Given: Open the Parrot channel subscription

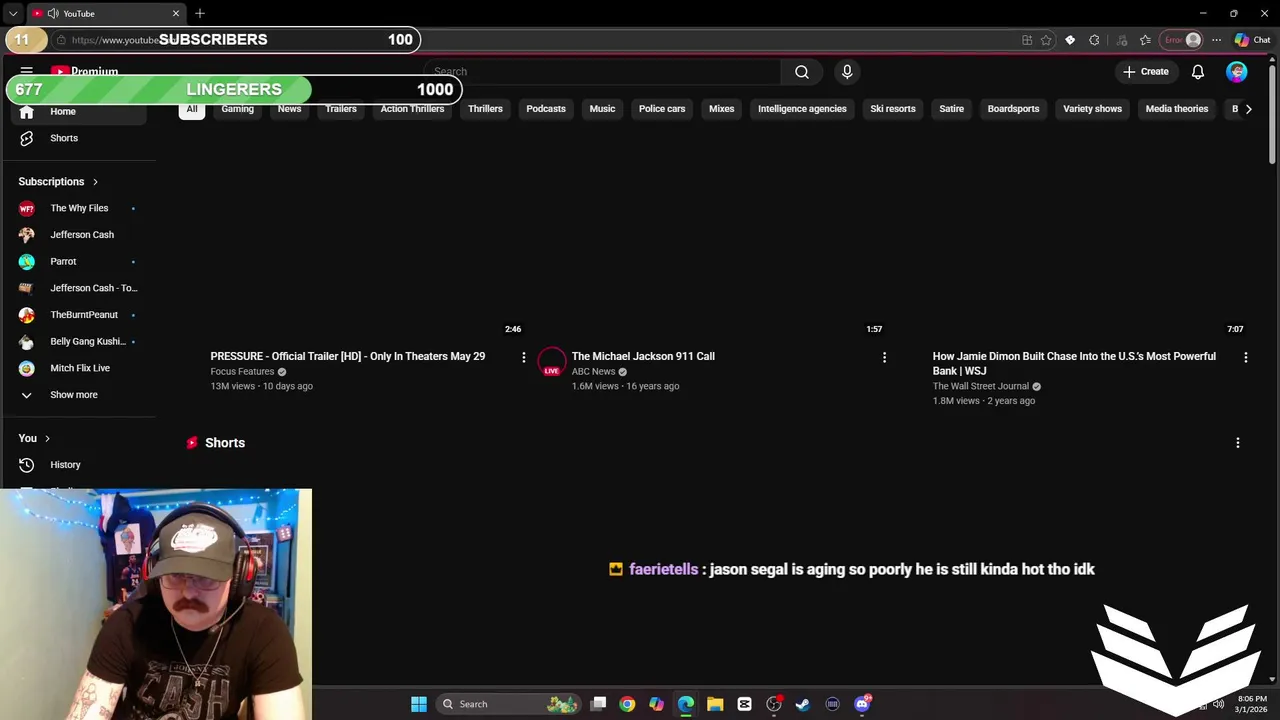Looking at the screenshot, I should pyautogui.click(x=78, y=262).
